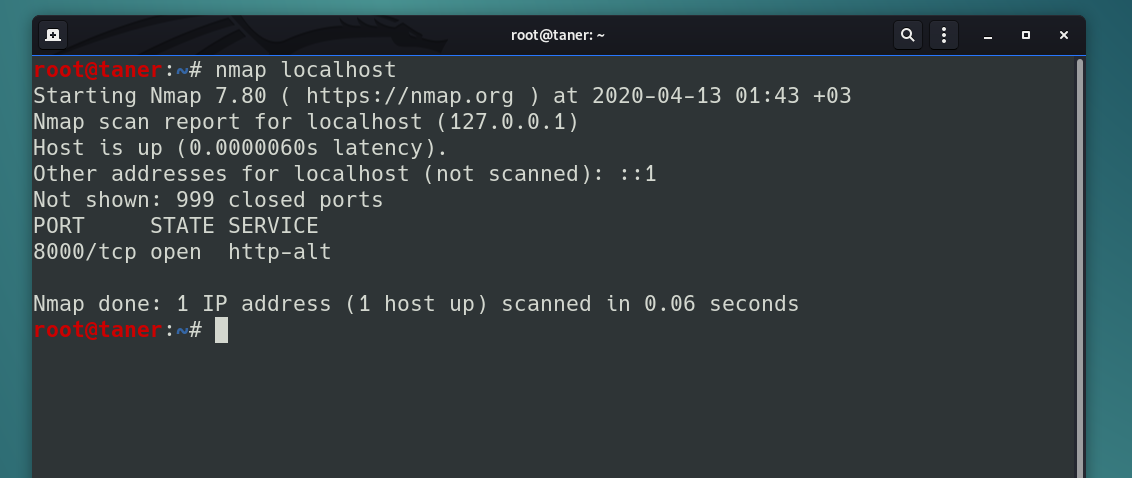
Task: Click the 'Not shown: 999 closed ports' line
Action: [208, 199]
